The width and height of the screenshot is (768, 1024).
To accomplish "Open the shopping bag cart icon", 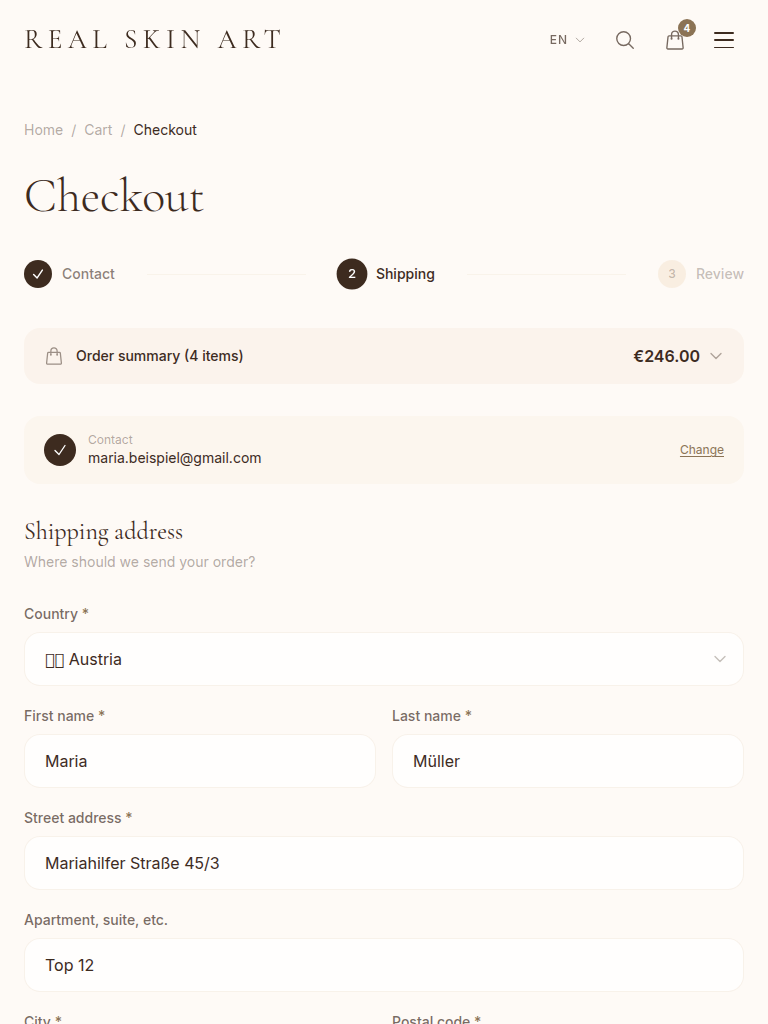I will pos(675,40).
